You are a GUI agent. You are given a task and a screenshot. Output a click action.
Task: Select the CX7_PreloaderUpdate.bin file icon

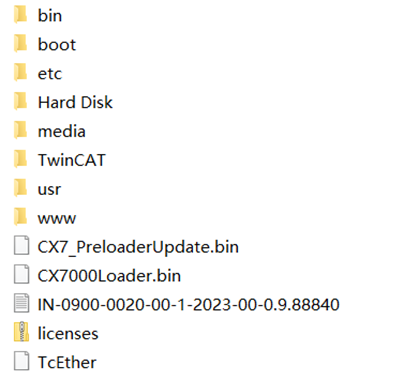[x=21, y=246]
